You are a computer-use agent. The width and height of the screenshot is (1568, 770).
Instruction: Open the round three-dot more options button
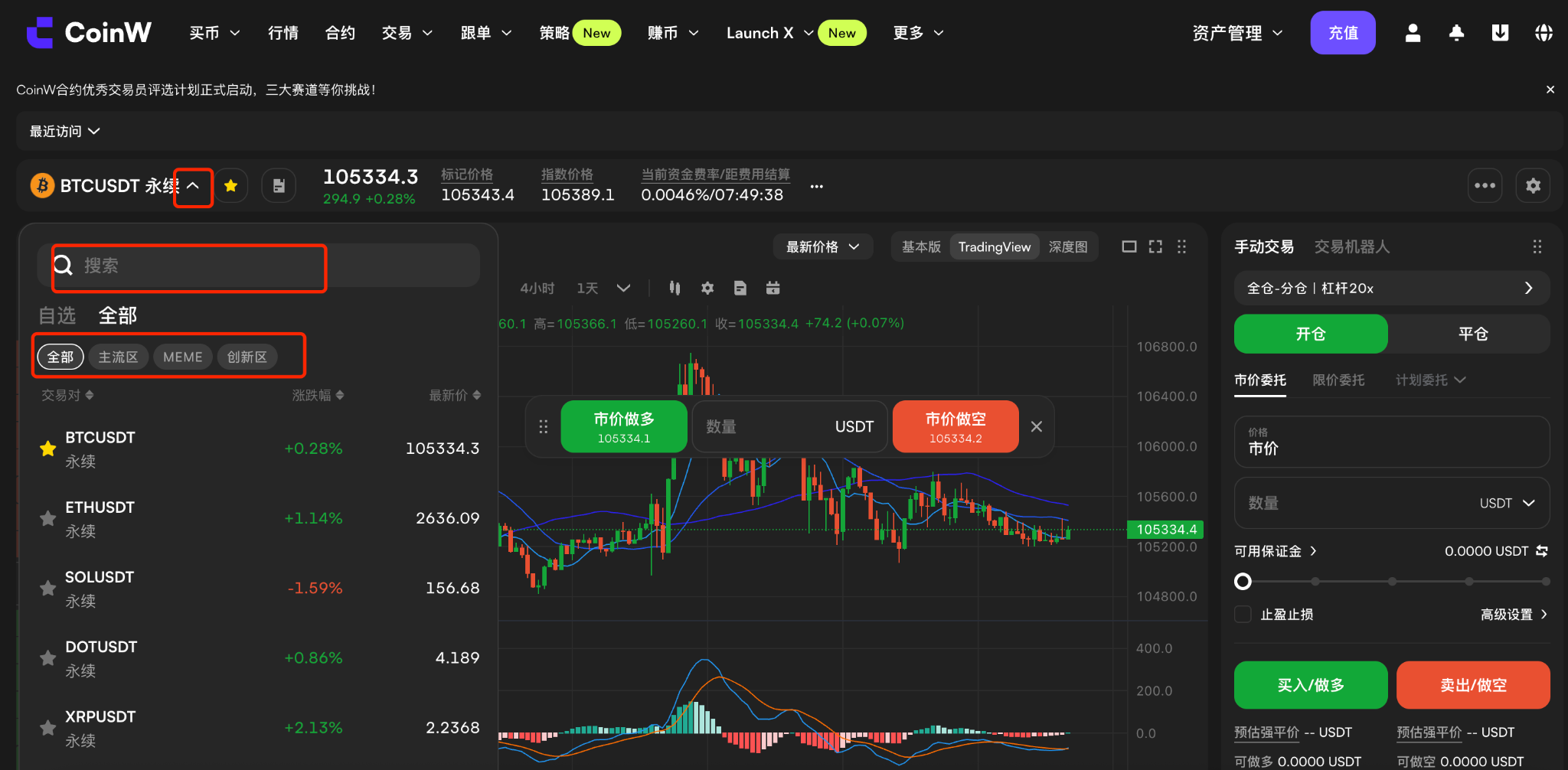[1485, 185]
